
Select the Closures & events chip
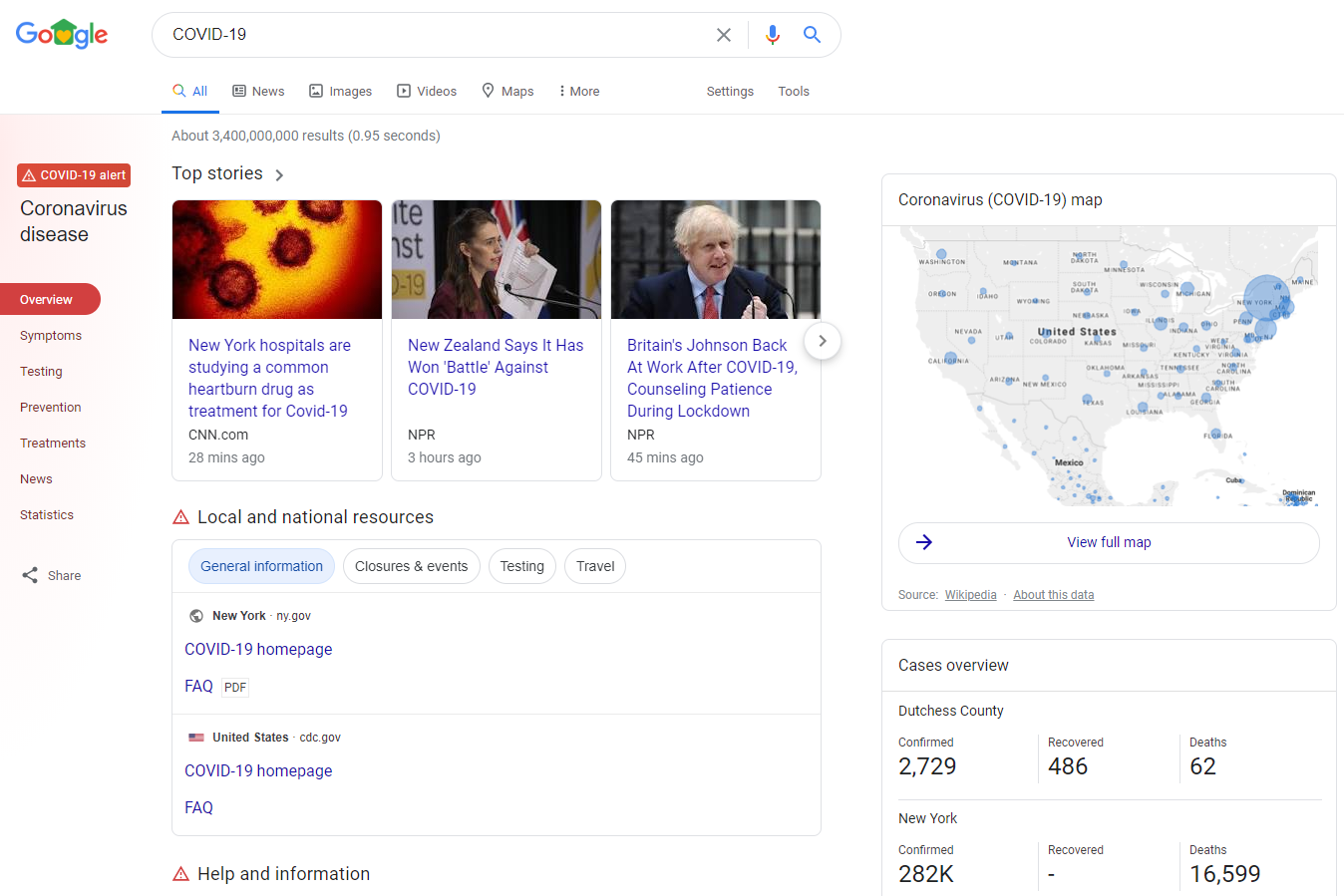pos(412,566)
